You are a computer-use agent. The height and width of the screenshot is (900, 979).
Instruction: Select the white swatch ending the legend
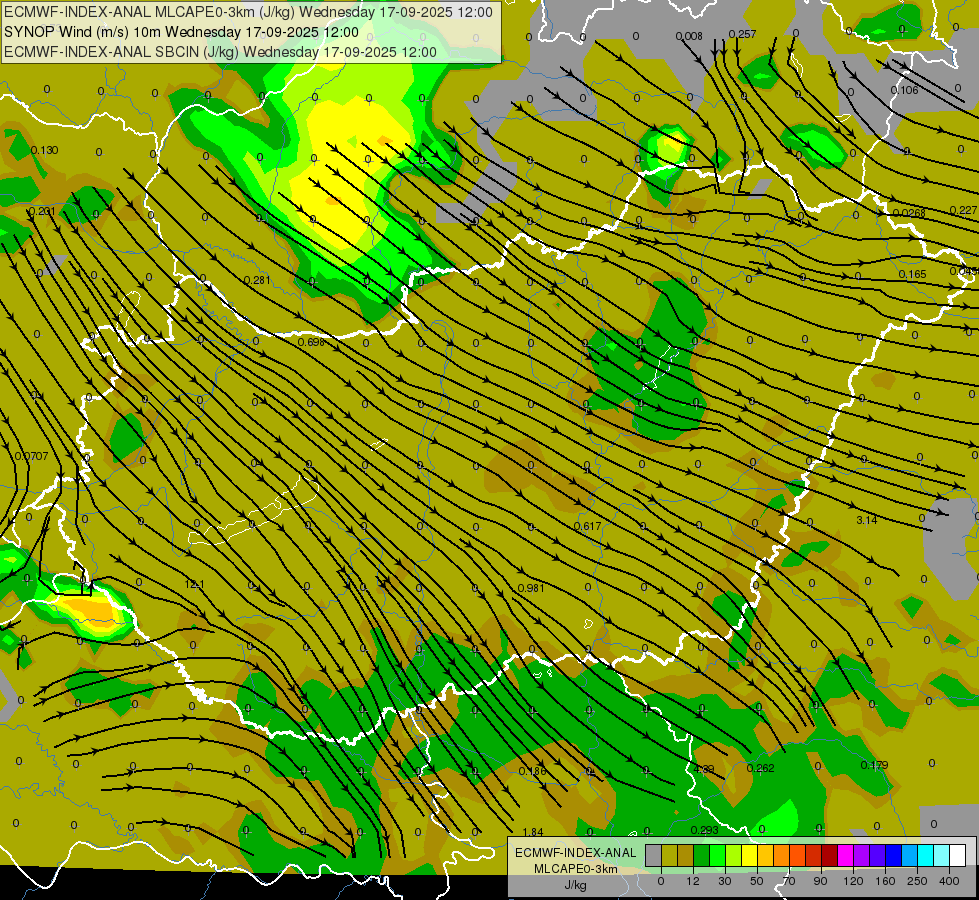point(957,855)
